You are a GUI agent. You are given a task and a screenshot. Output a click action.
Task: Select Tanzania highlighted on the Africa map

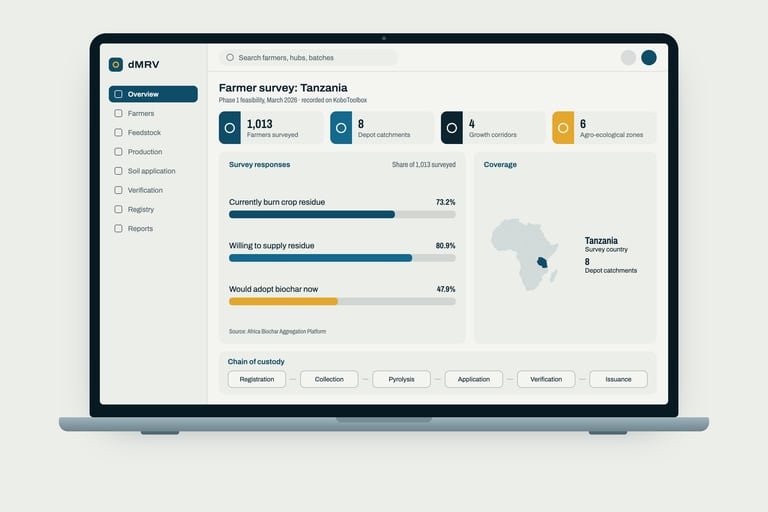pyautogui.click(x=542, y=262)
